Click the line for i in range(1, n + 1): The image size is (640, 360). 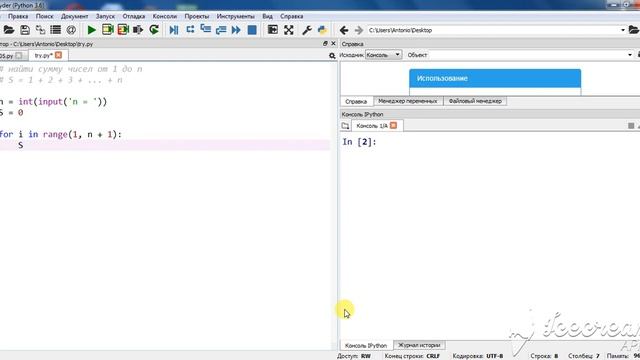point(61,134)
